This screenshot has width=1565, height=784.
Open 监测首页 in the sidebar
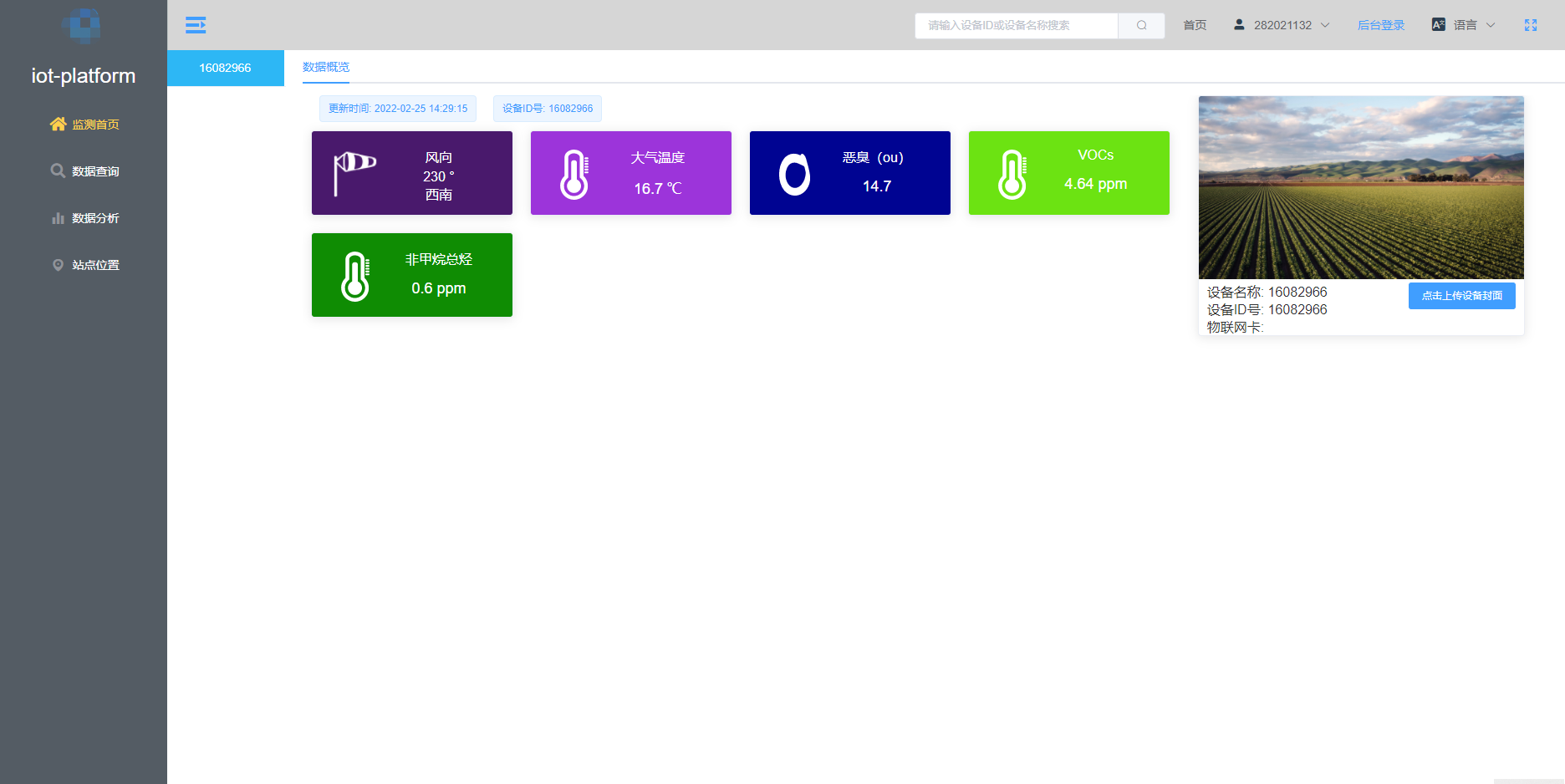[84, 125]
